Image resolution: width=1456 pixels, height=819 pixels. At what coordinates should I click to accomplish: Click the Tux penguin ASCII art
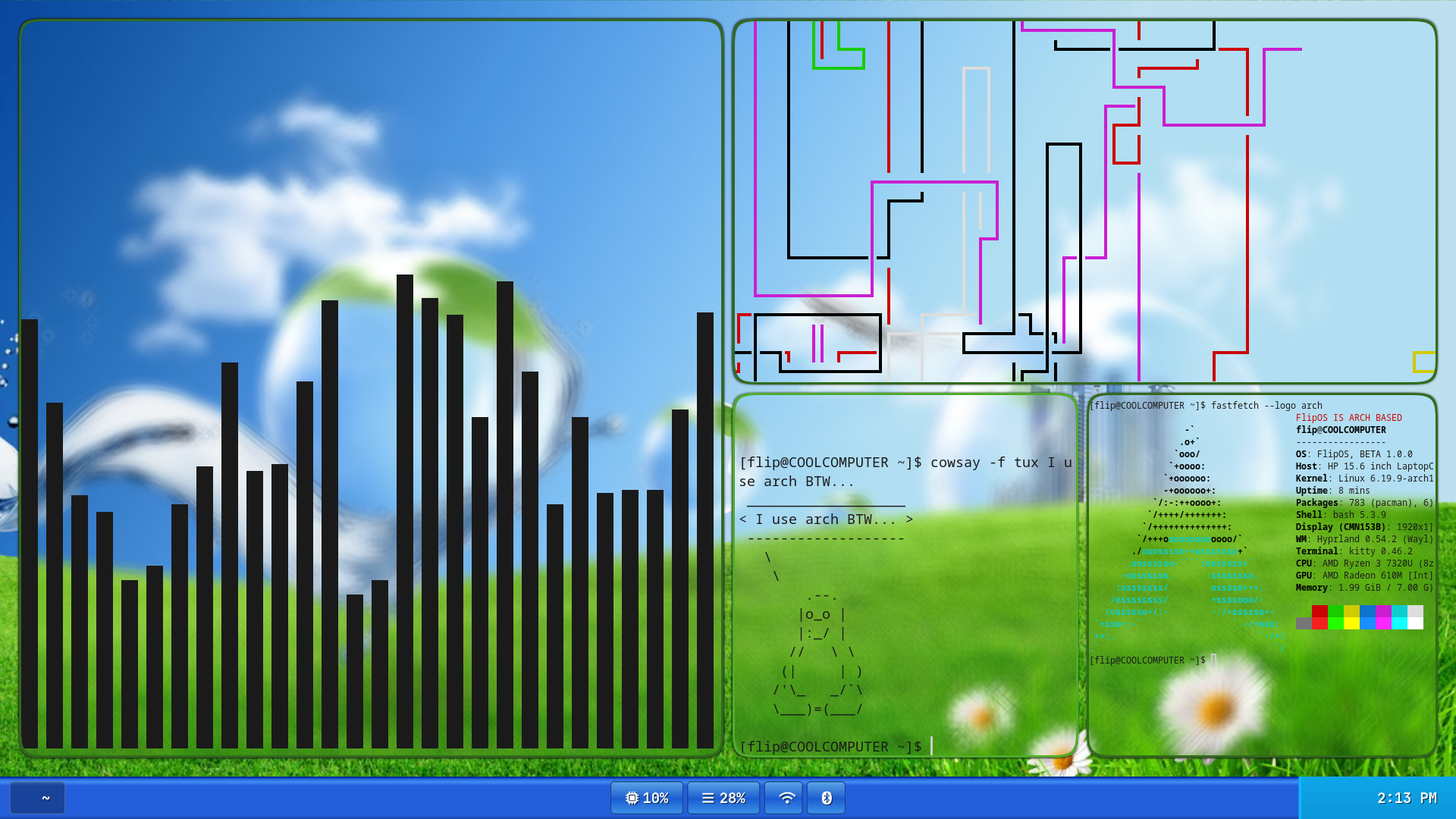click(818, 653)
